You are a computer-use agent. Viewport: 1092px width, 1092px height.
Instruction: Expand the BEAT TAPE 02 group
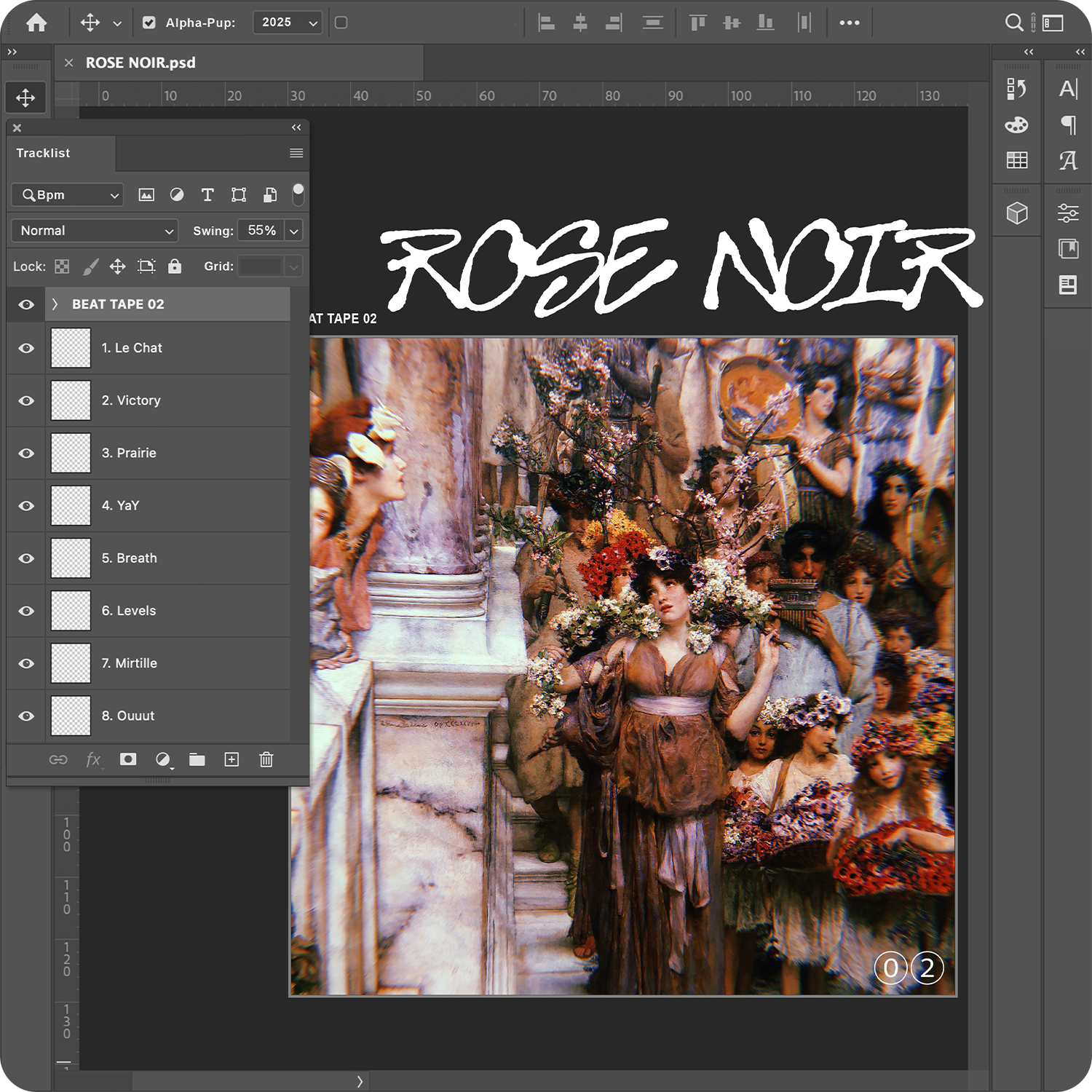[55, 304]
